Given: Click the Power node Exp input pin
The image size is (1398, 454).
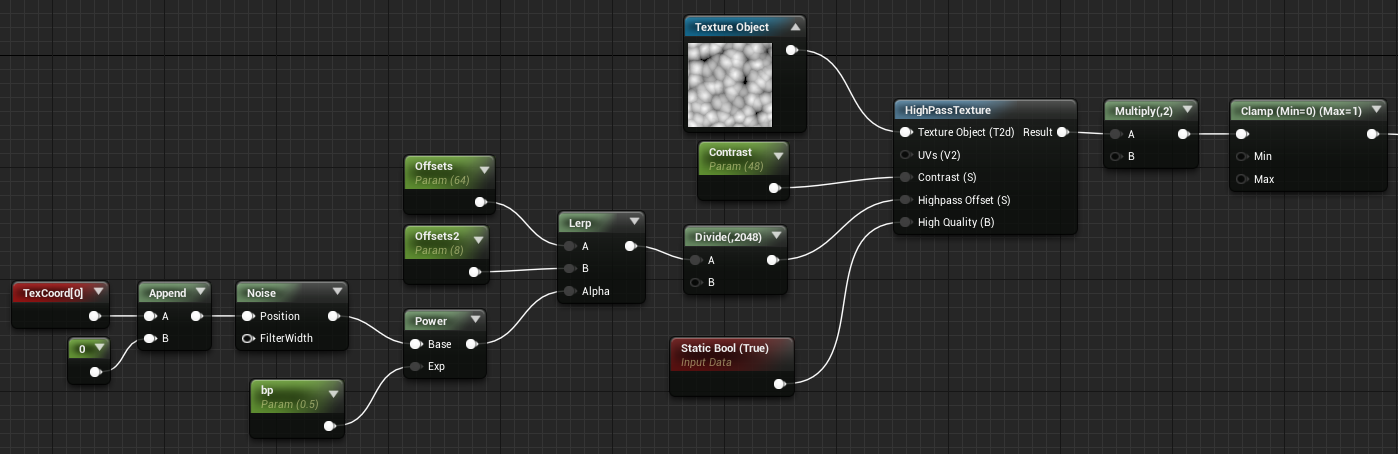Looking at the screenshot, I should click(x=415, y=366).
